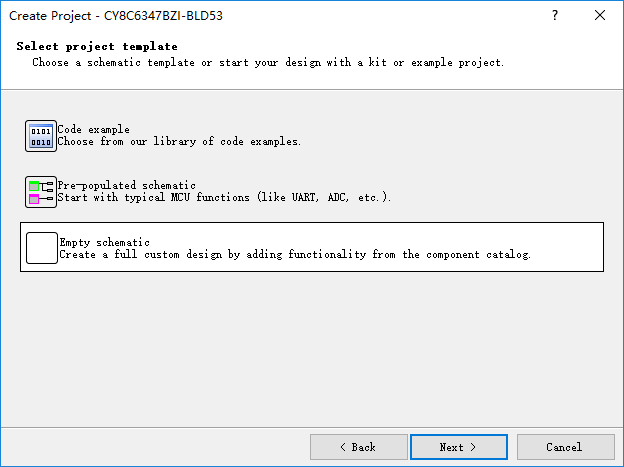Go back with the Back button

(x=359, y=447)
